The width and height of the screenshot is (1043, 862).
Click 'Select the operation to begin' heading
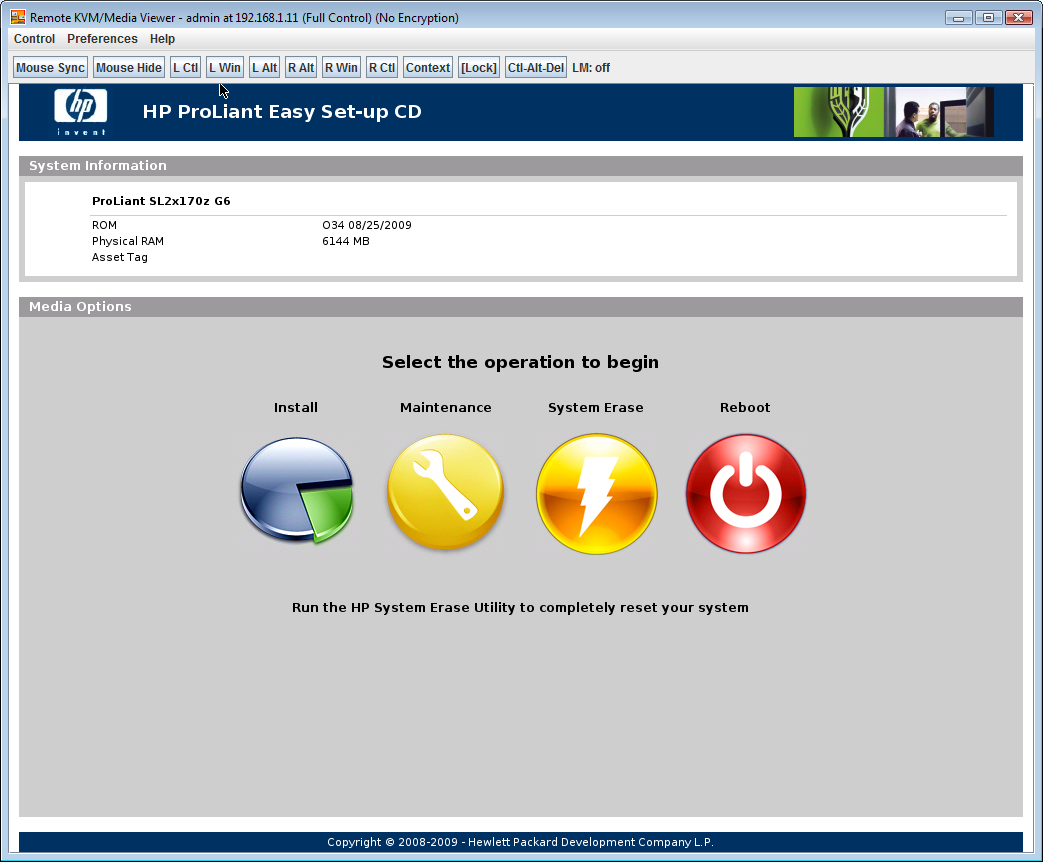[520, 362]
